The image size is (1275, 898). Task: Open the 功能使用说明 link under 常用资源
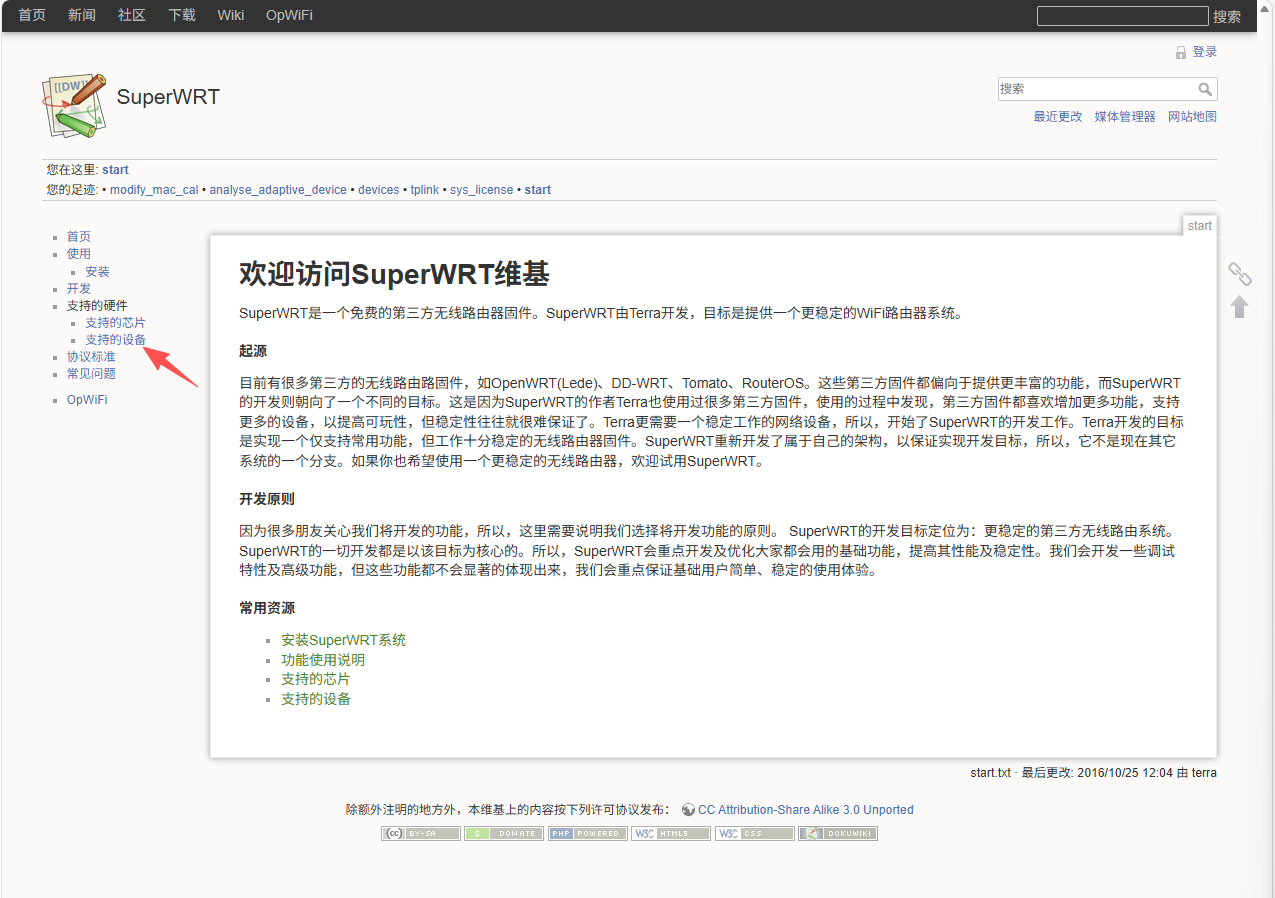coord(323,660)
